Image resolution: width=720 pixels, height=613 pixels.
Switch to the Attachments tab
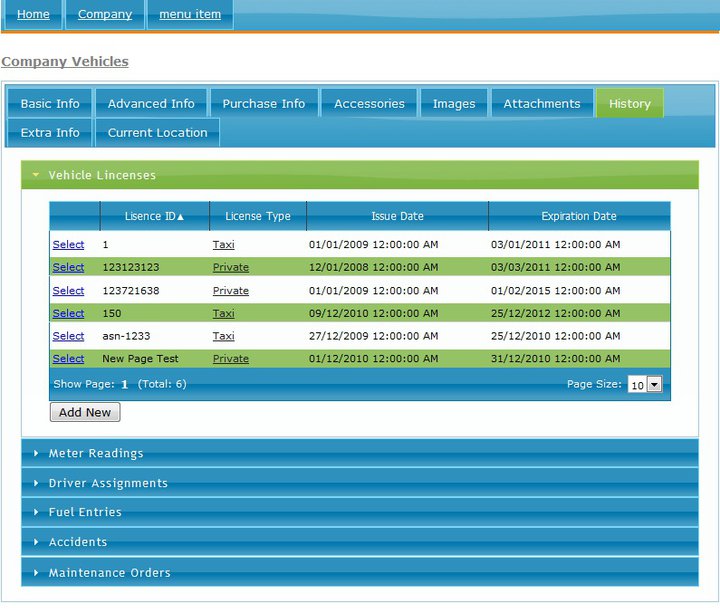coord(542,103)
